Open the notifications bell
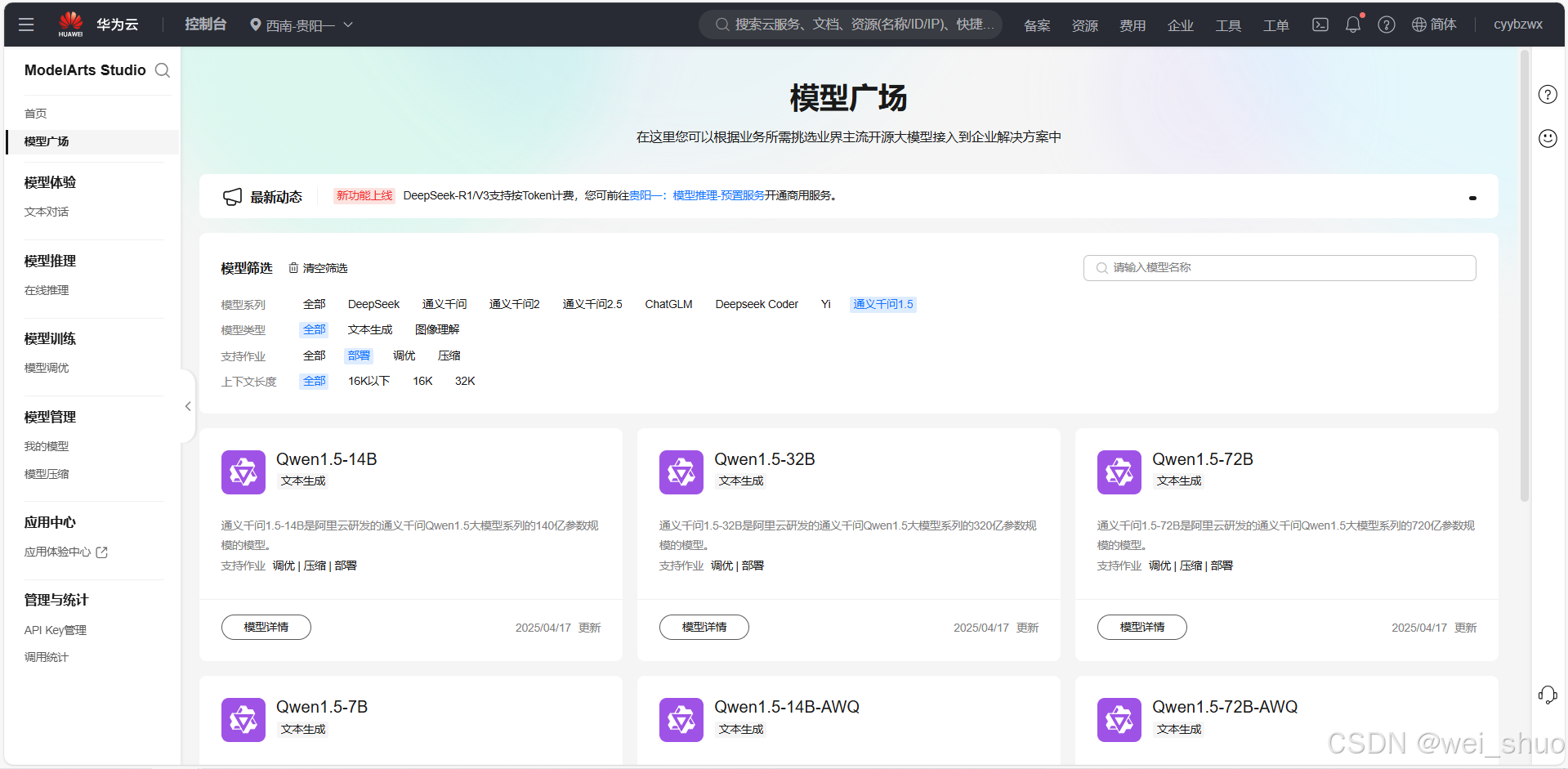The height and width of the screenshot is (769, 1568). (x=1353, y=25)
